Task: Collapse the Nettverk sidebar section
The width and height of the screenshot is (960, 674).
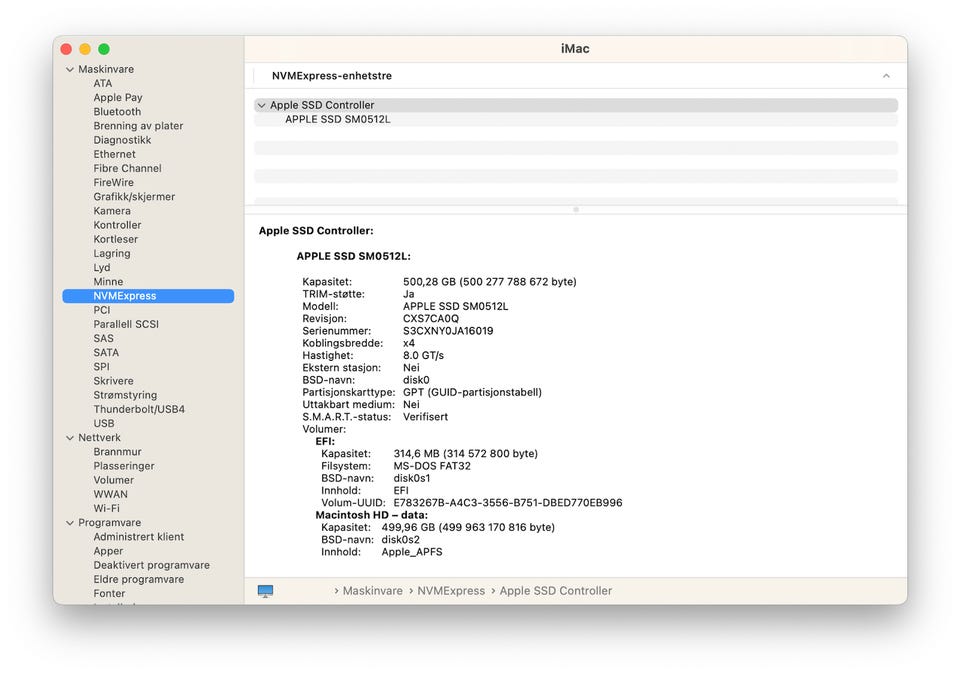Action: 70,438
